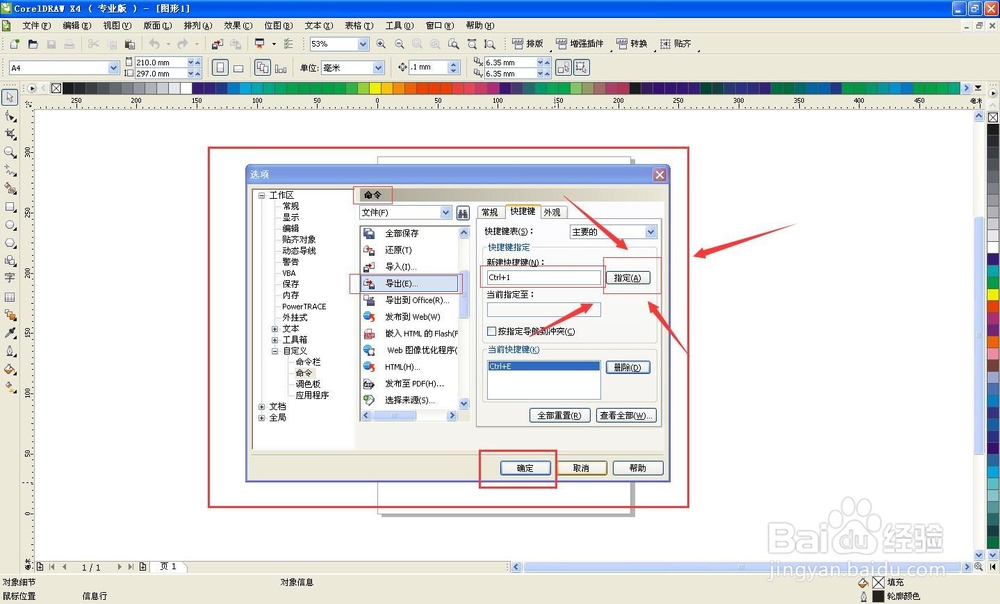Viewport: 1000px width, 604px height.
Task: Open the 效果(C) menu
Action: click(x=238, y=26)
